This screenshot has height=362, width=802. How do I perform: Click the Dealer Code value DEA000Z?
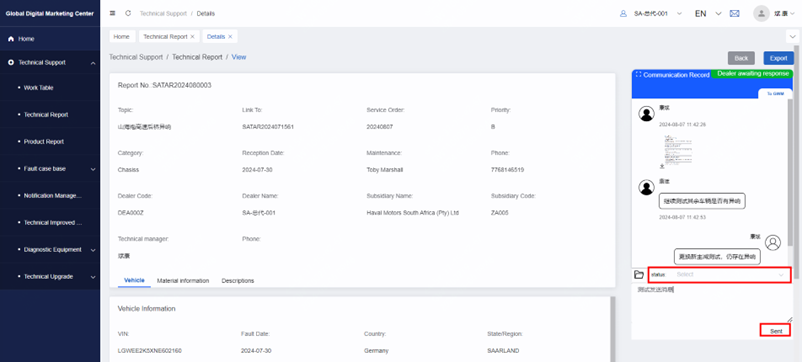pyautogui.click(x=131, y=213)
